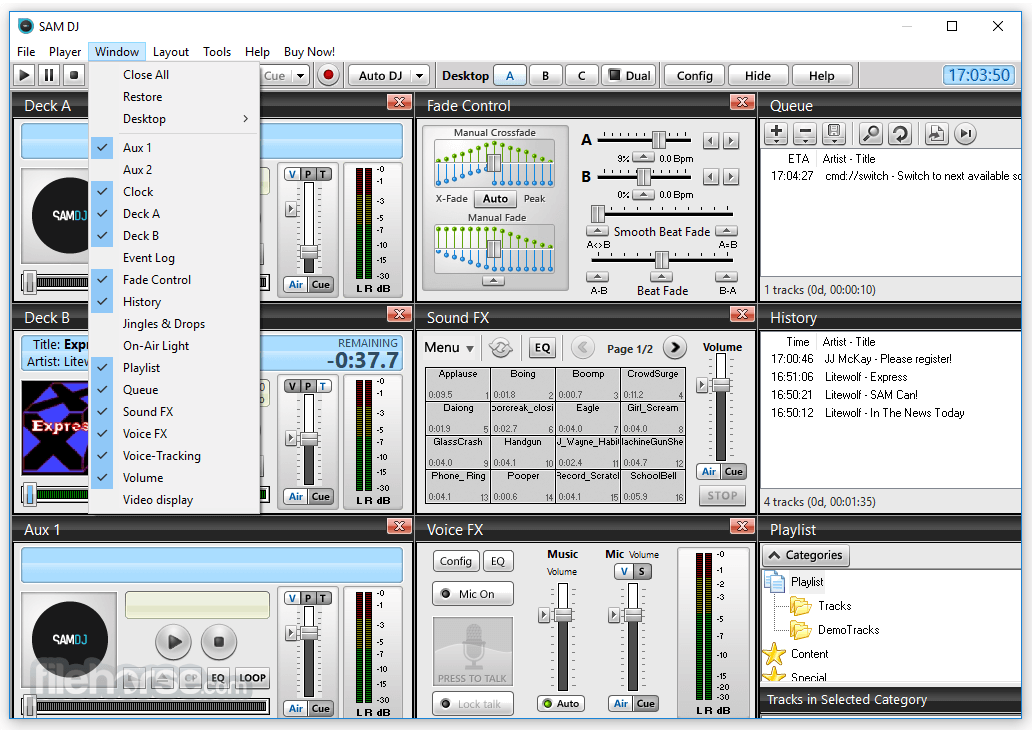Open the Queue search magnifier icon
1032x730 pixels.
871,134
